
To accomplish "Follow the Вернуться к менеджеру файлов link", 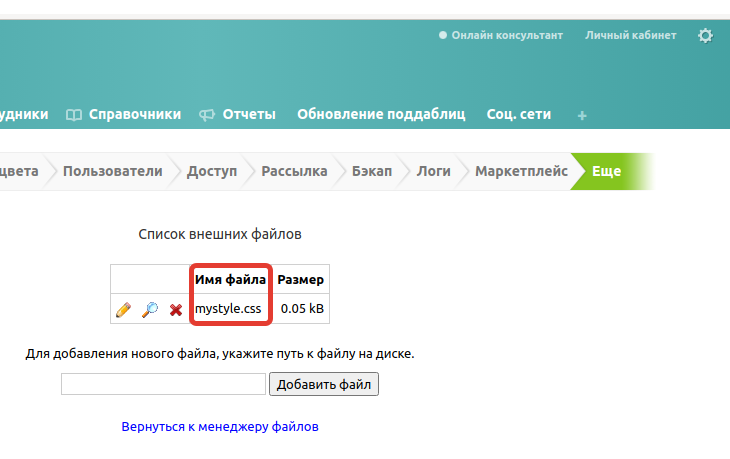I will 220,426.
